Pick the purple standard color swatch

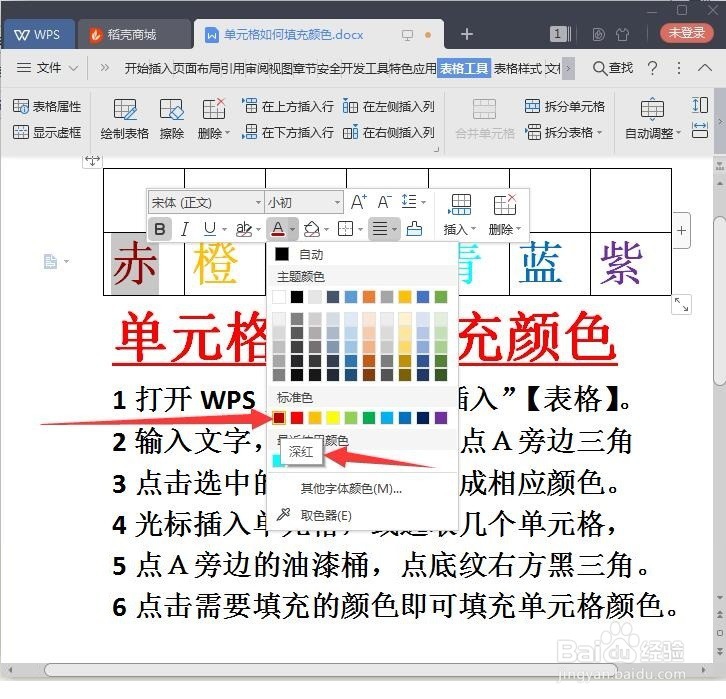[x=441, y=418]
